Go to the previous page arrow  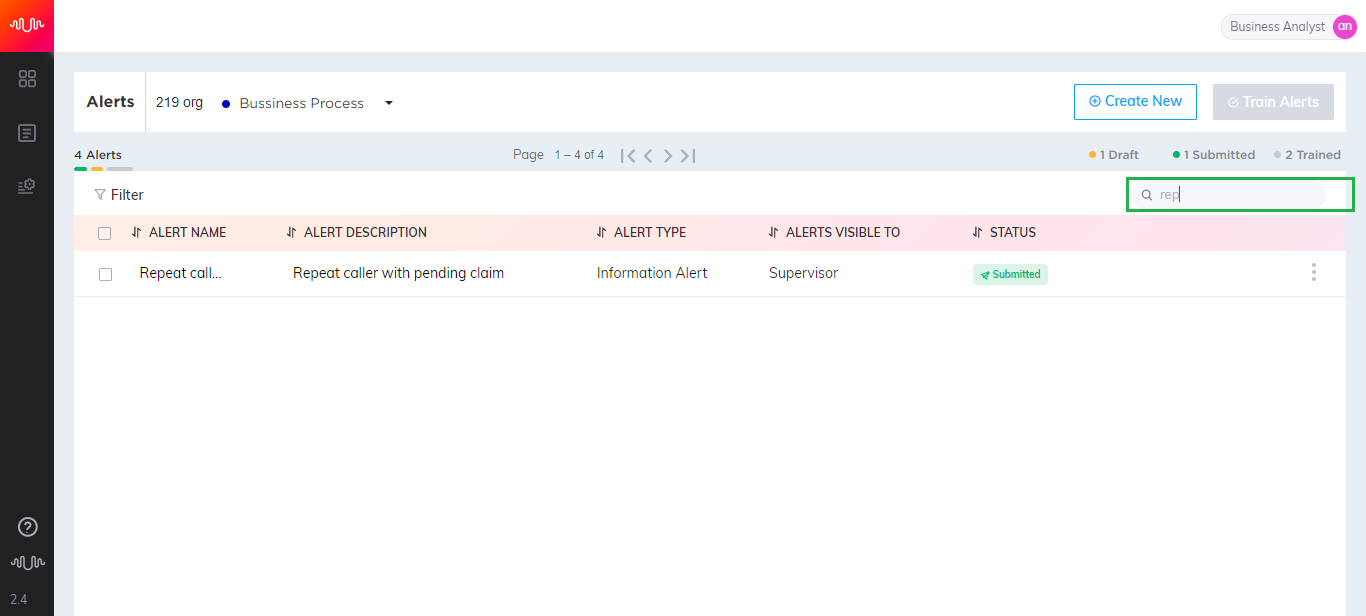(x=648, y=156)
